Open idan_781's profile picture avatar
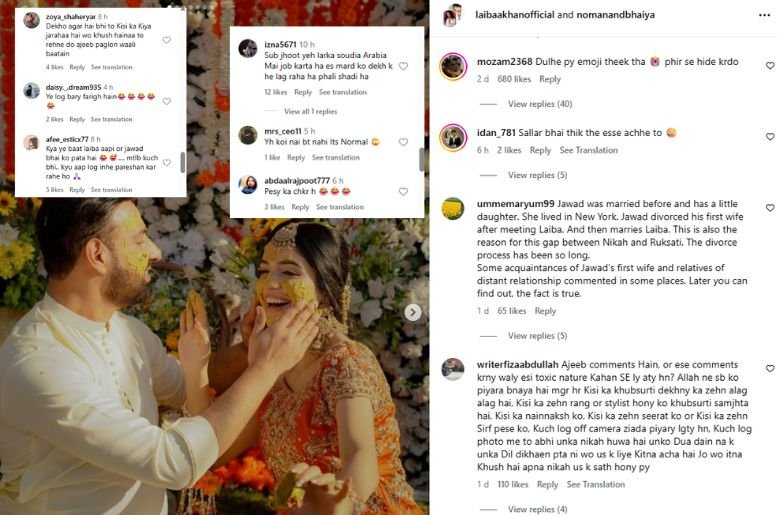 453,137
